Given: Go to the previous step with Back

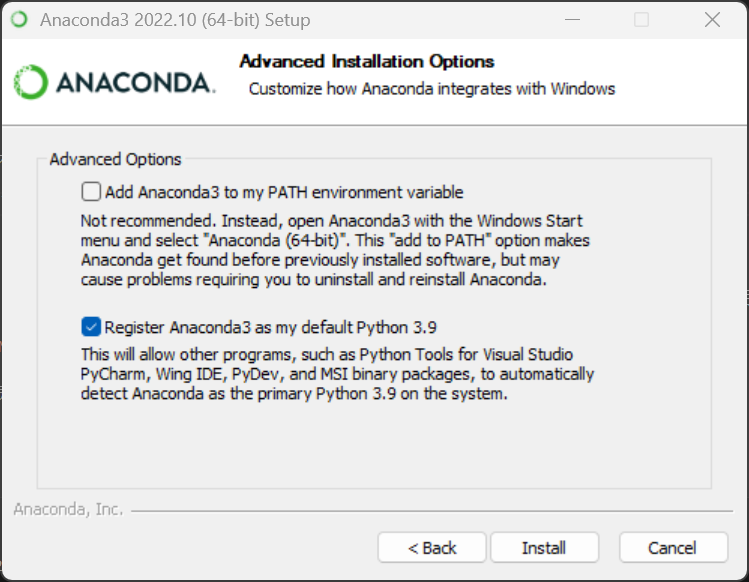Looking at the screenshot, I should (432, 548).
